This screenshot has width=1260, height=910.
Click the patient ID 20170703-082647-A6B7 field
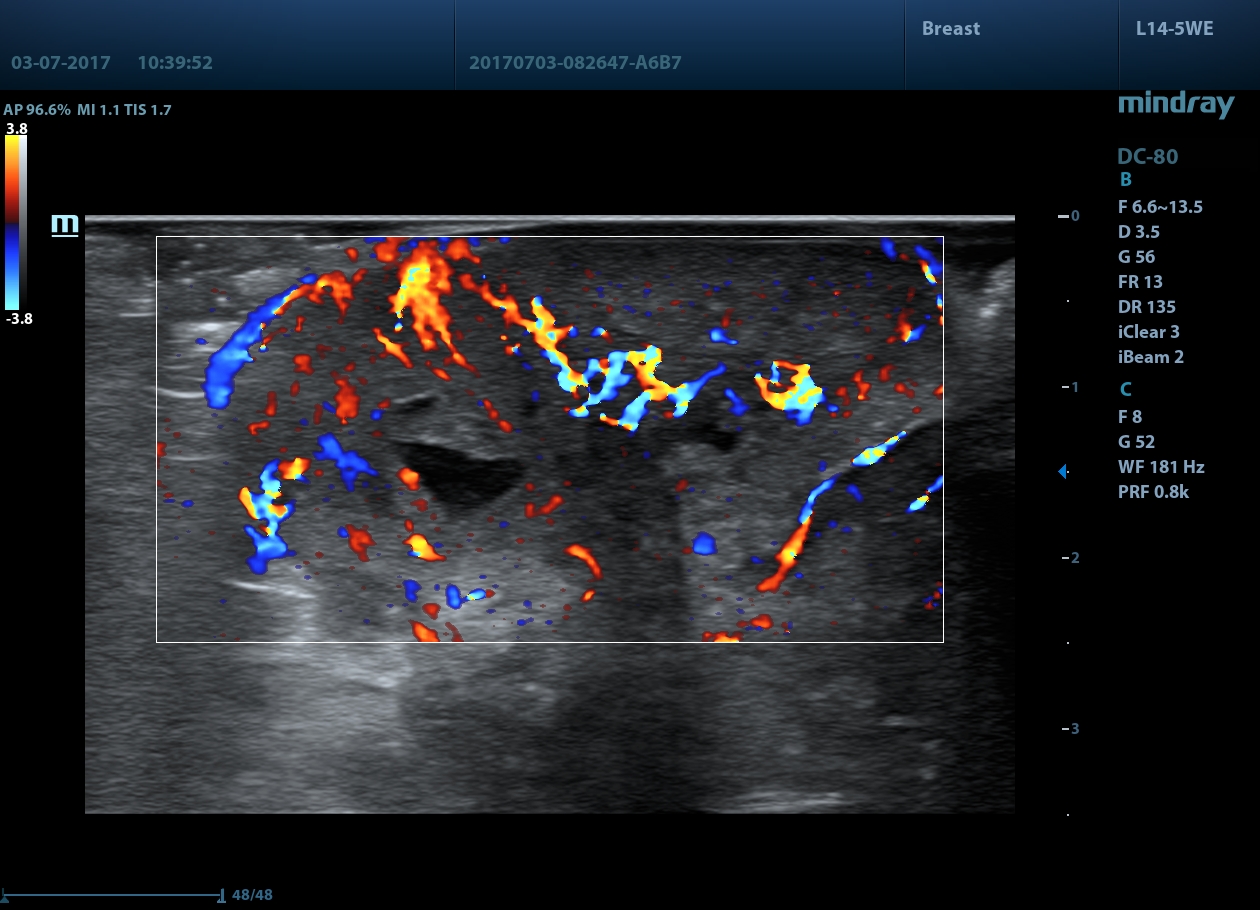click(575, 63)
